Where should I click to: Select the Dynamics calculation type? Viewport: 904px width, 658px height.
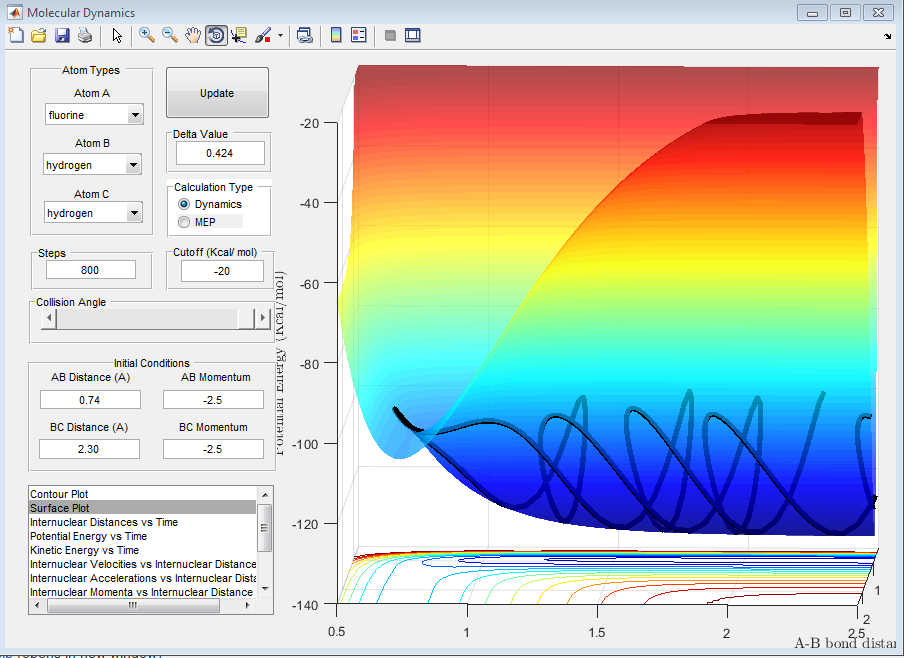183,204
